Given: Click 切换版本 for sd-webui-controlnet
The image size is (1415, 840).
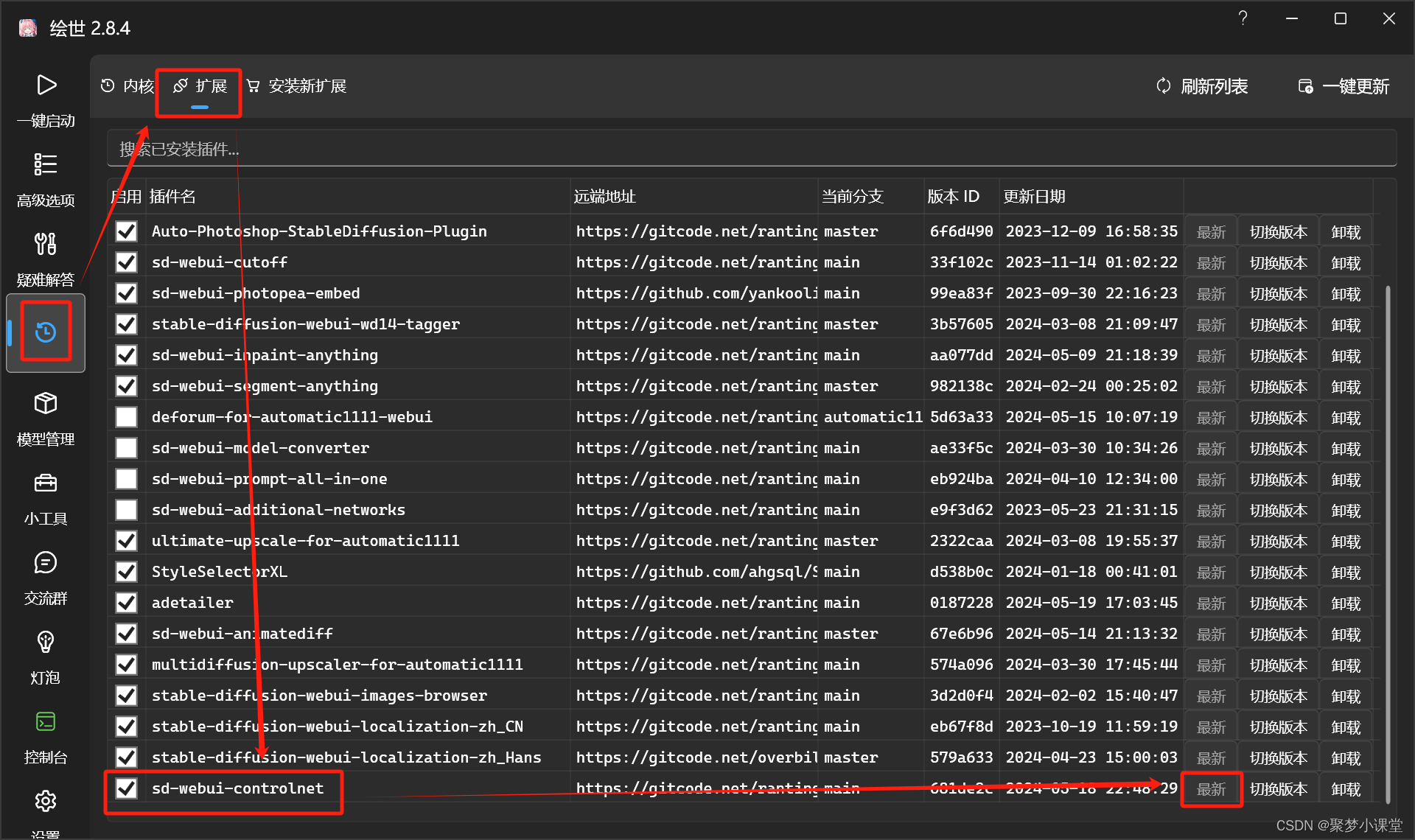Looking at the screenshot, I should [x=1278, y=789].
